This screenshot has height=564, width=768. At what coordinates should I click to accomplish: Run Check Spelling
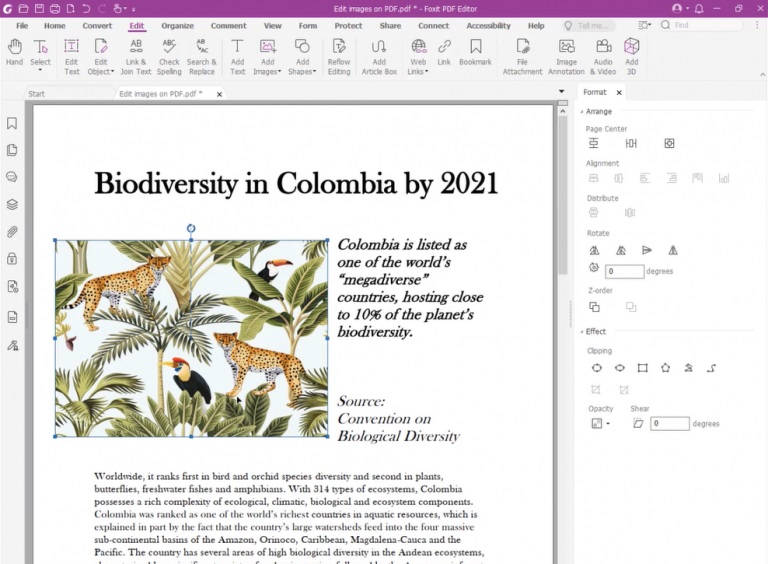pos(169,57)
